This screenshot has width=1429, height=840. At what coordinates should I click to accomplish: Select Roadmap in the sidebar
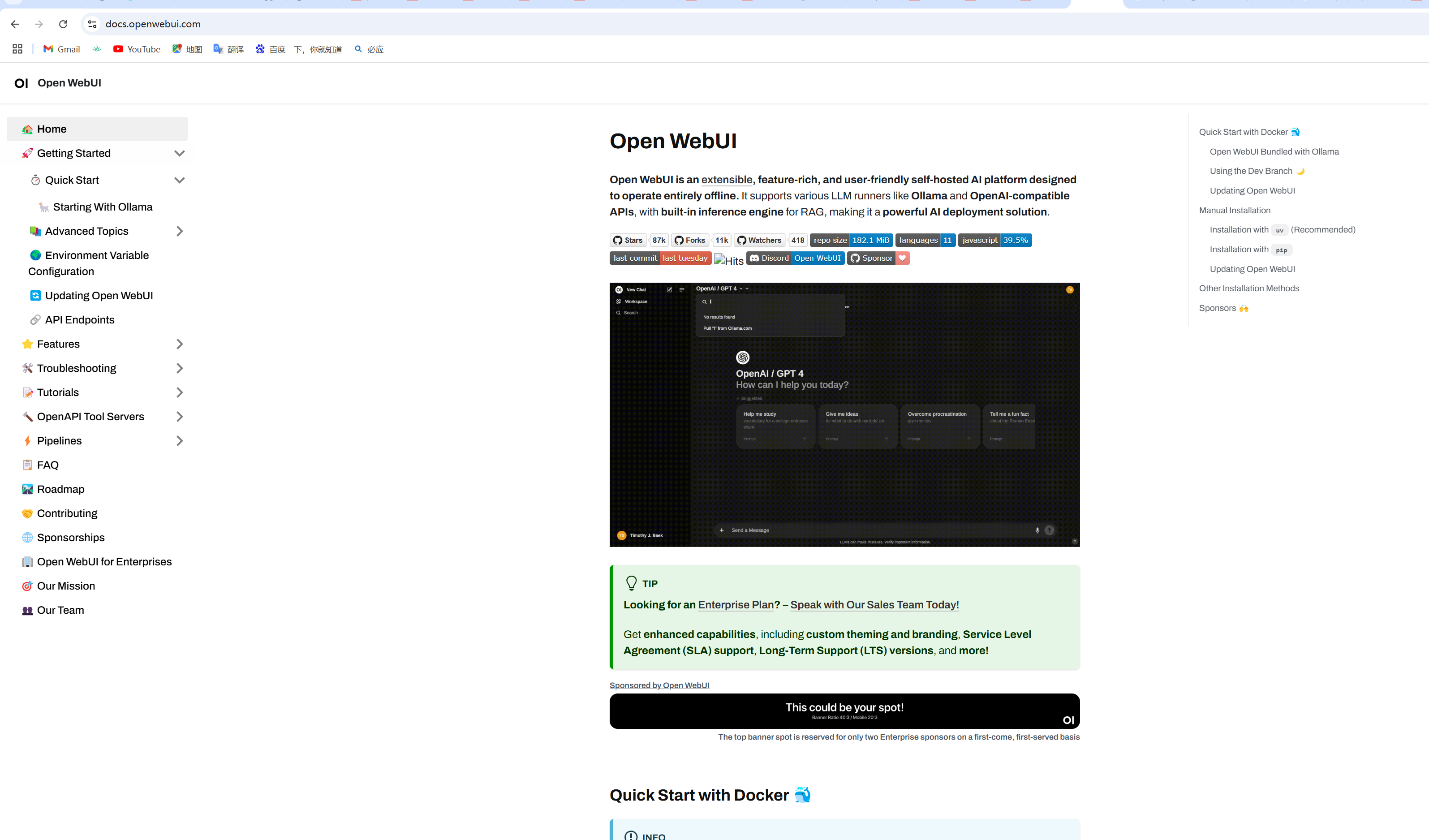60,489
